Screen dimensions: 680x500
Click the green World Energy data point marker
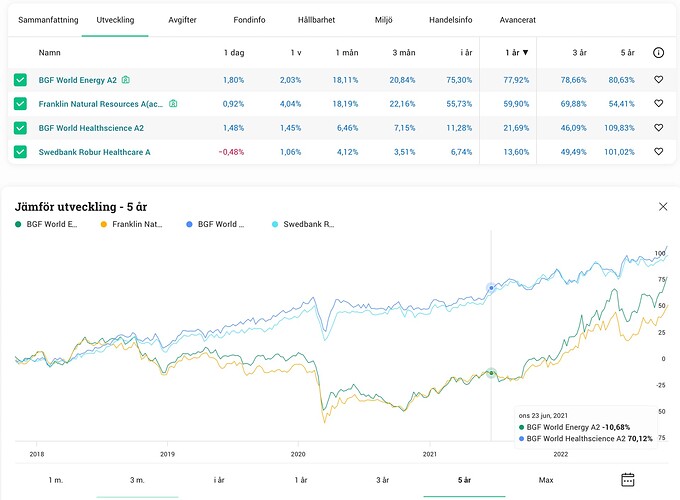(x=491, y=373)
